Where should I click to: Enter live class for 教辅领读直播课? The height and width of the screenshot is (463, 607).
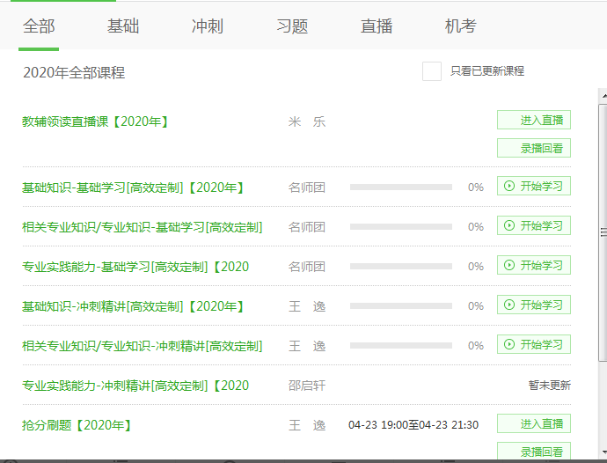click(534, 120)
